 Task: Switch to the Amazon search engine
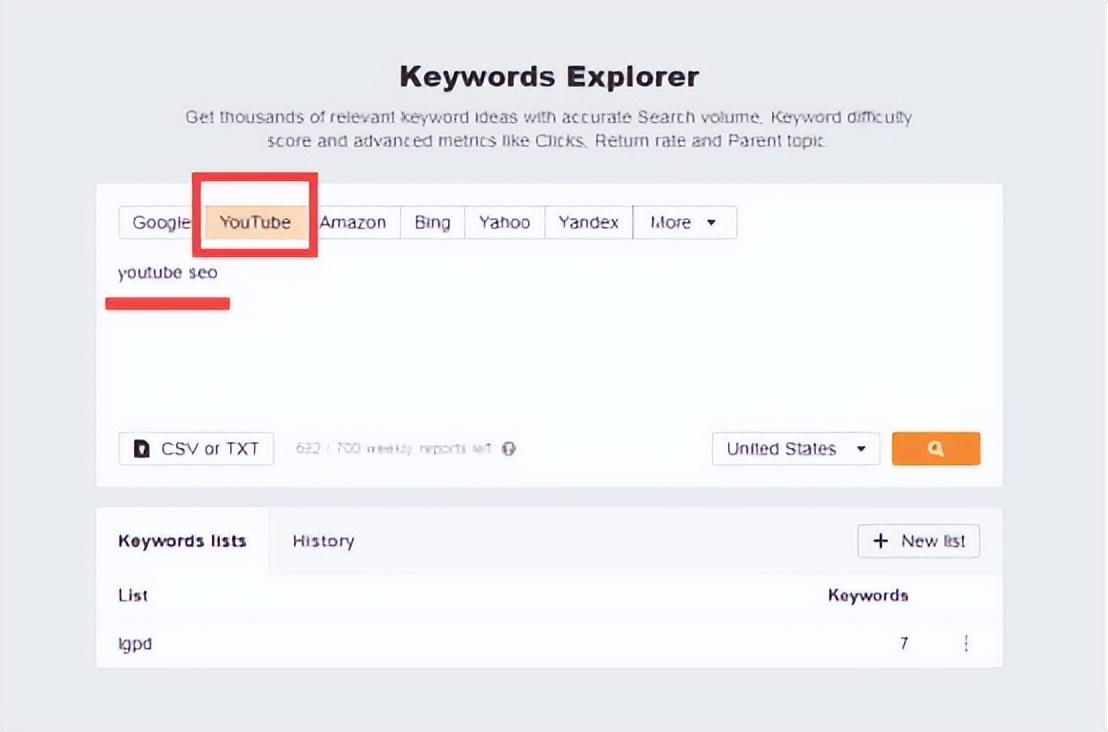(x=353, y=223)
